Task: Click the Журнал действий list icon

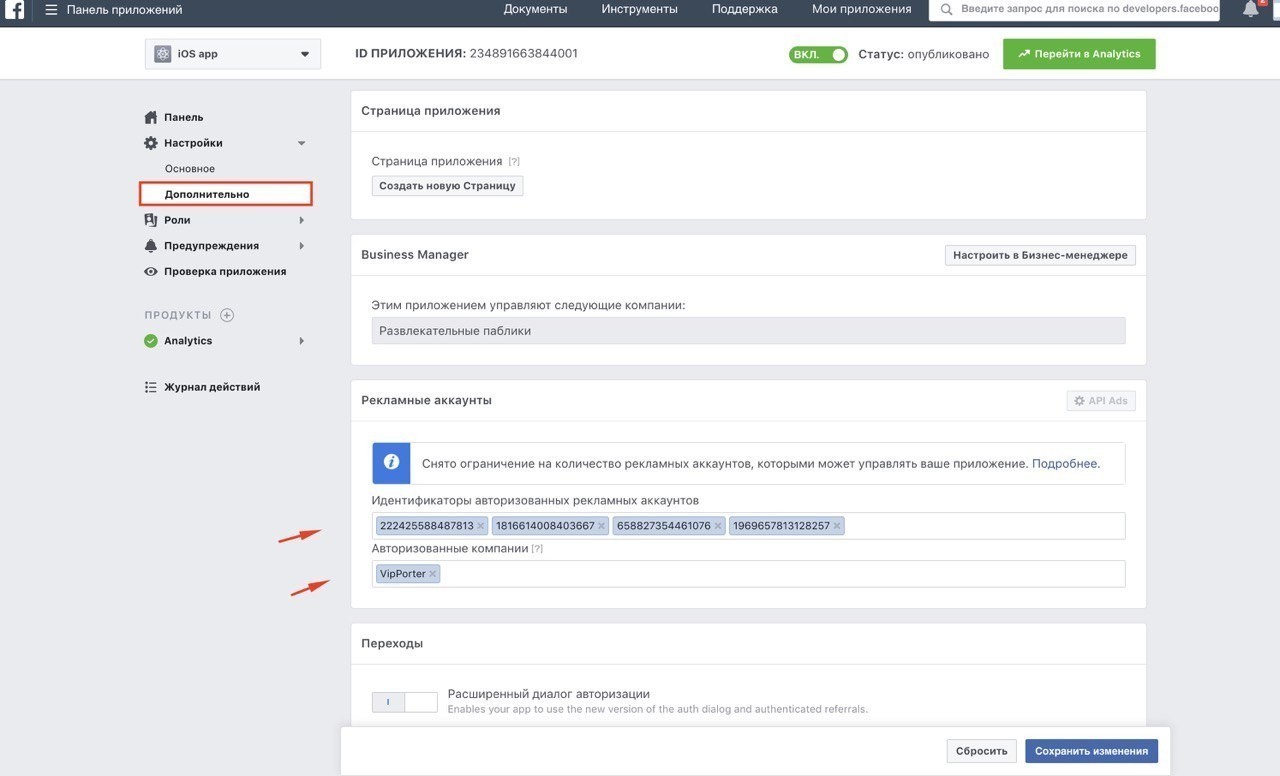Action: point(151,387)
